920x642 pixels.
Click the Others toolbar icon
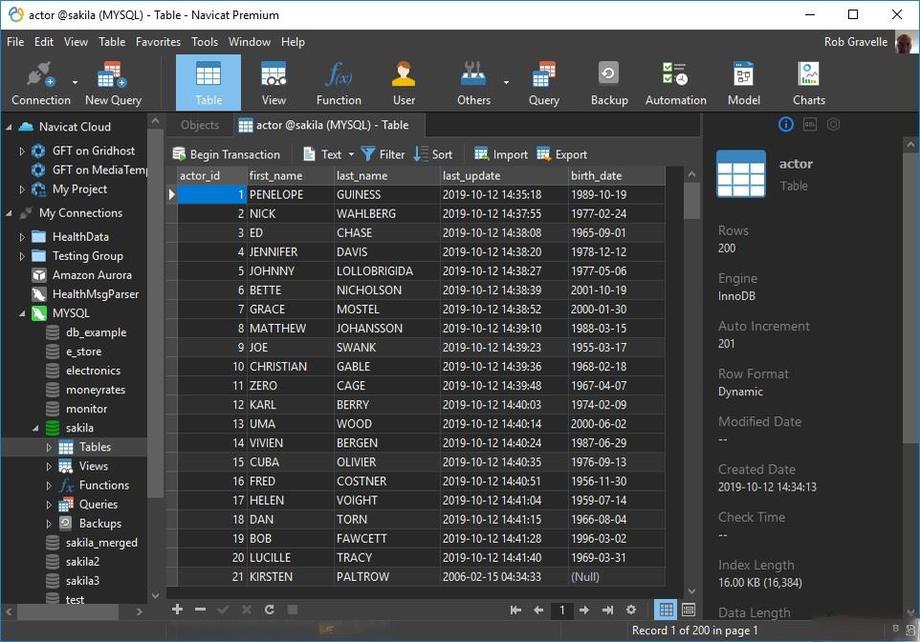[473, 83]
